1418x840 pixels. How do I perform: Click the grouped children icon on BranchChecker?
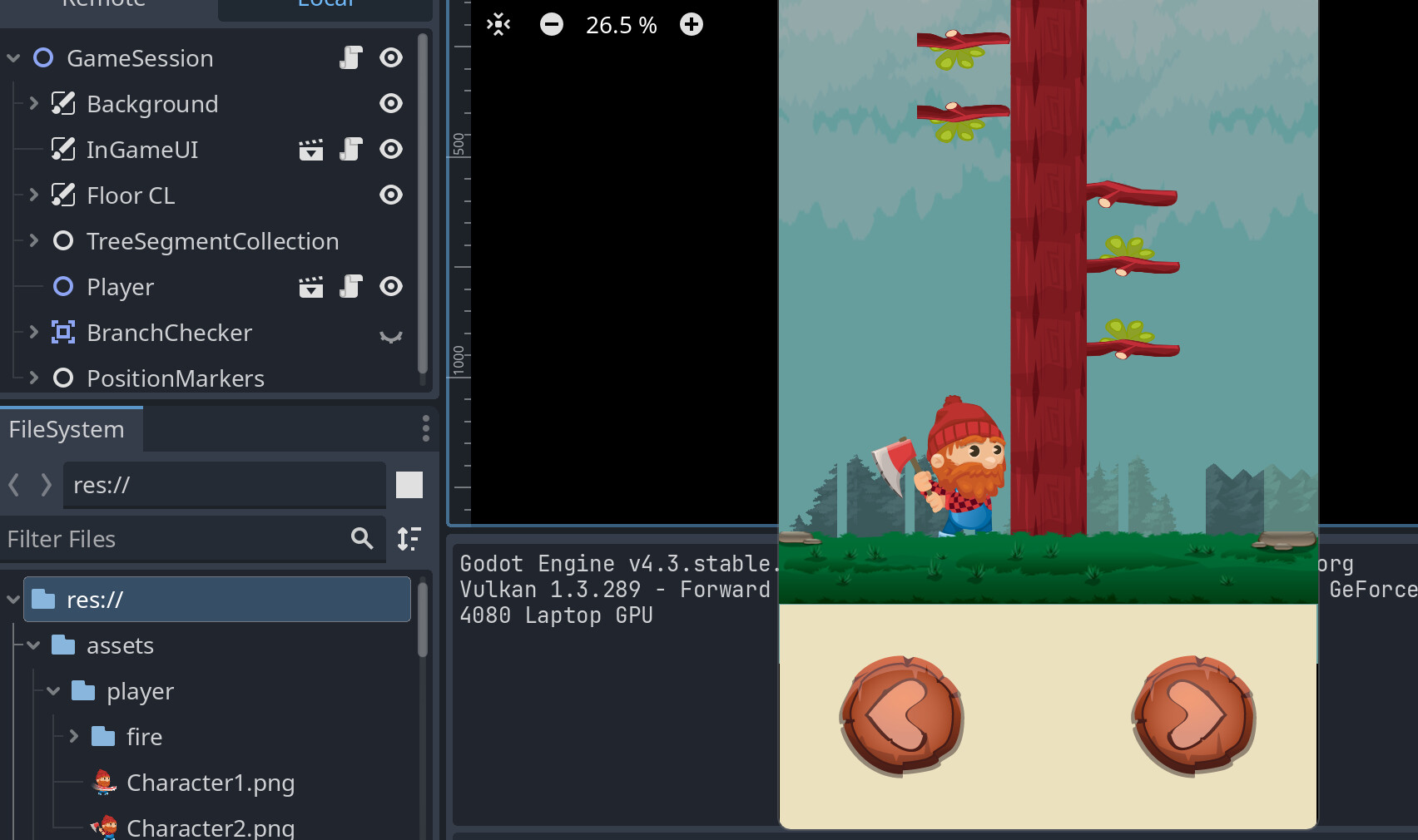coord(391,336)
